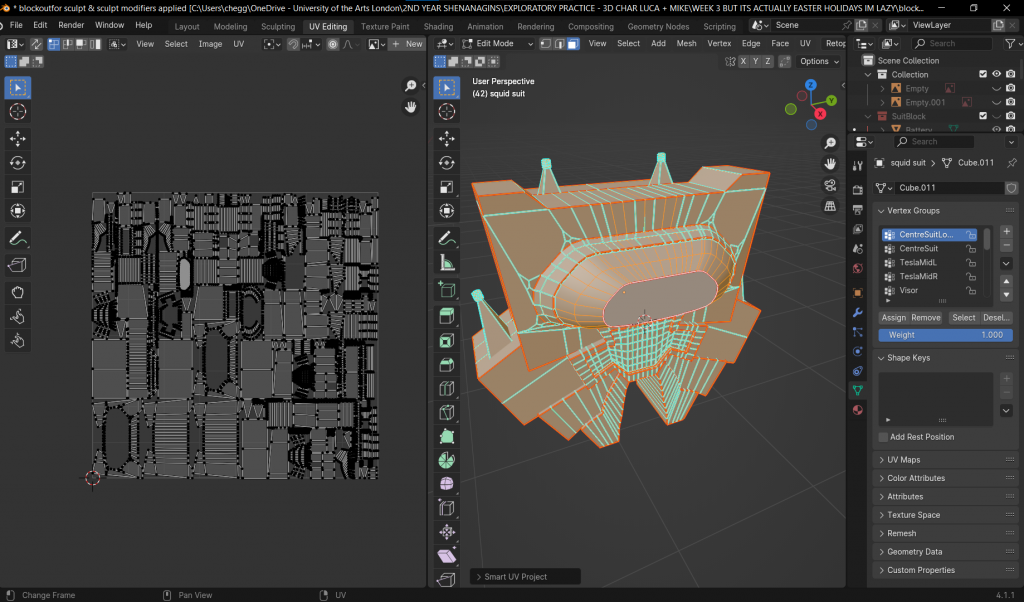Screen dimensions: 1024x602
Task: Select the UV editor Rip Region tool
Action: pos(18,264)
